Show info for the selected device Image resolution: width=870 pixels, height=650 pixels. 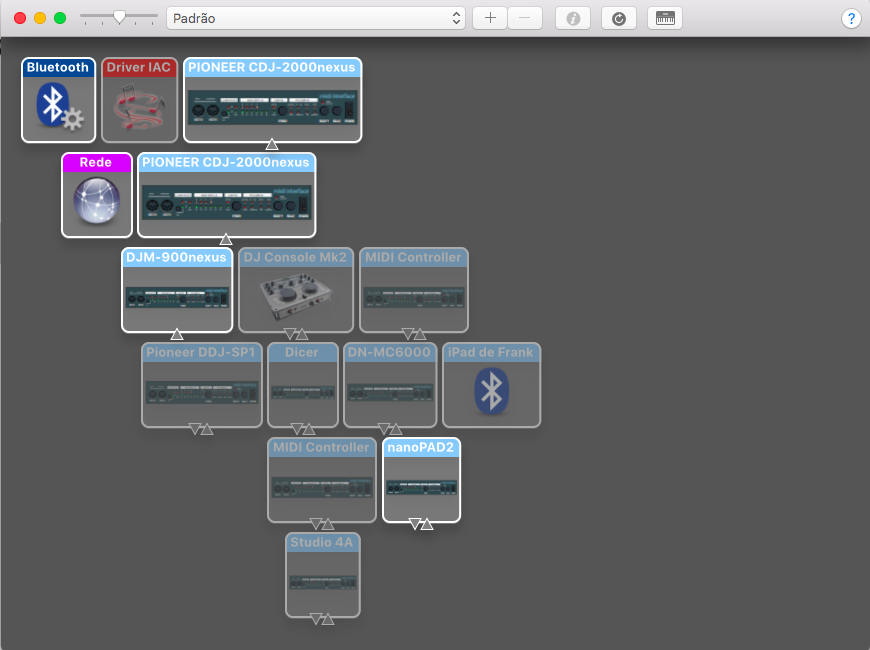click(x=573, y=18)
